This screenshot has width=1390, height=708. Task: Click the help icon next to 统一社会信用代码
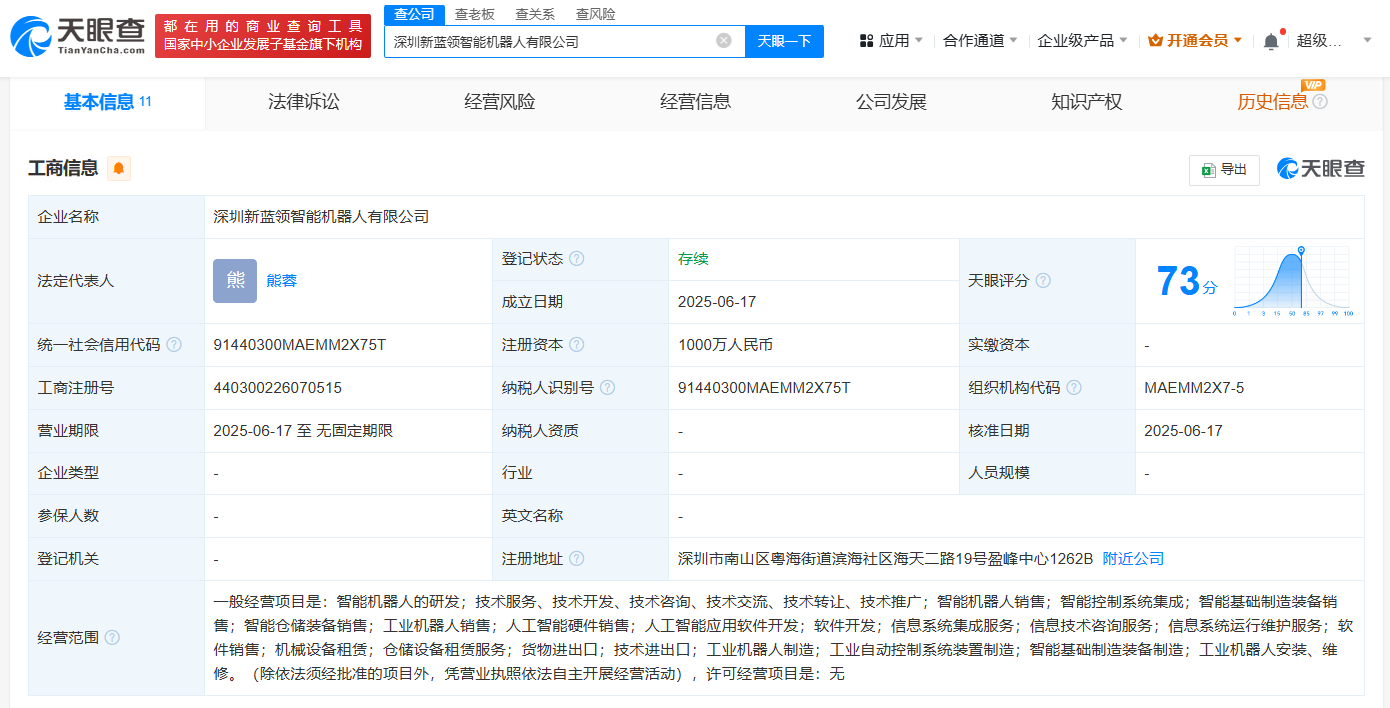click(174, 345)
